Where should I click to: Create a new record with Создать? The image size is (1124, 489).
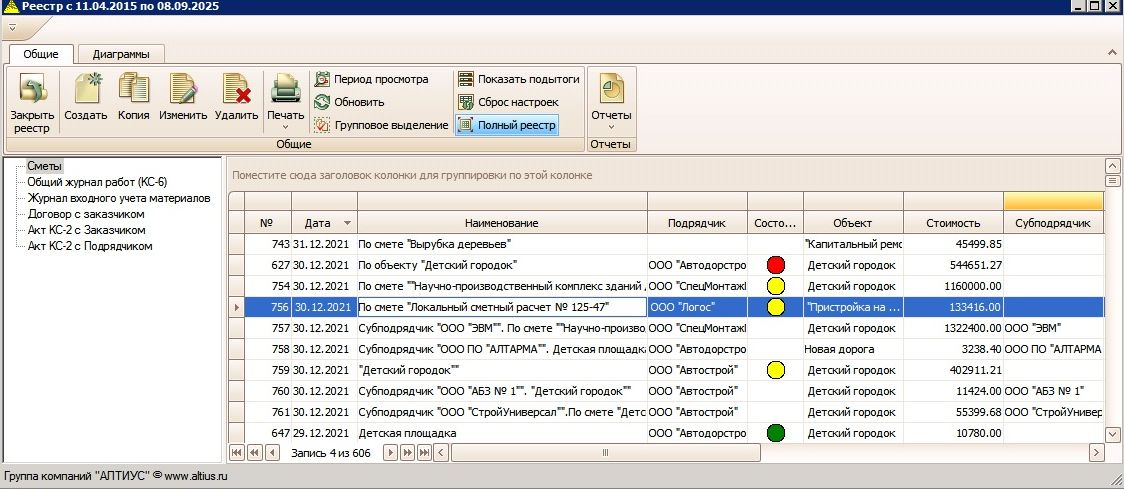86,91
